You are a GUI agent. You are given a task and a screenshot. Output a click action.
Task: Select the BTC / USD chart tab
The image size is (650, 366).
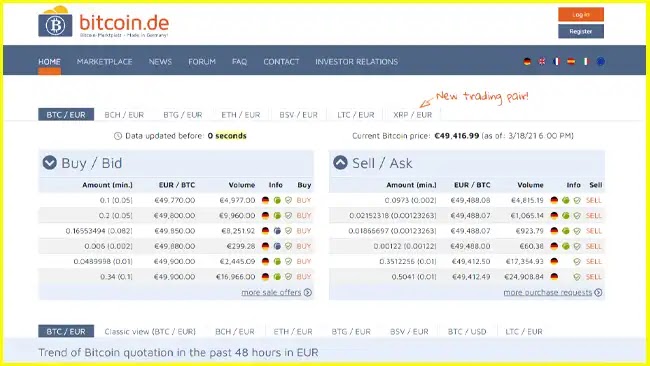pos(467,332)
